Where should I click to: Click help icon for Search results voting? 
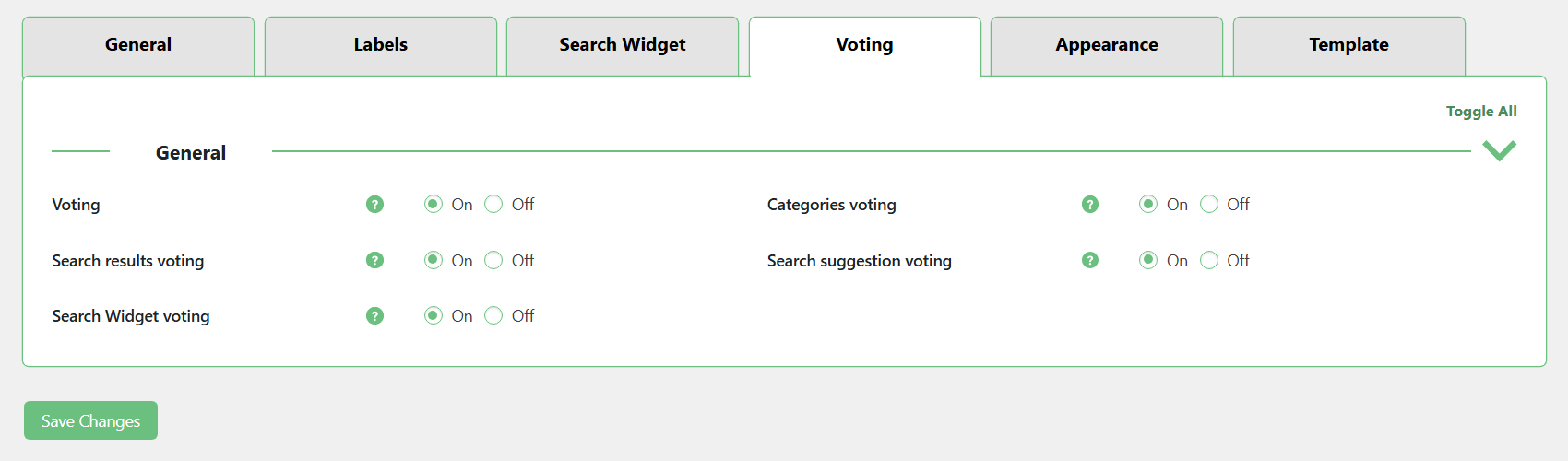[x=374, y=261]
